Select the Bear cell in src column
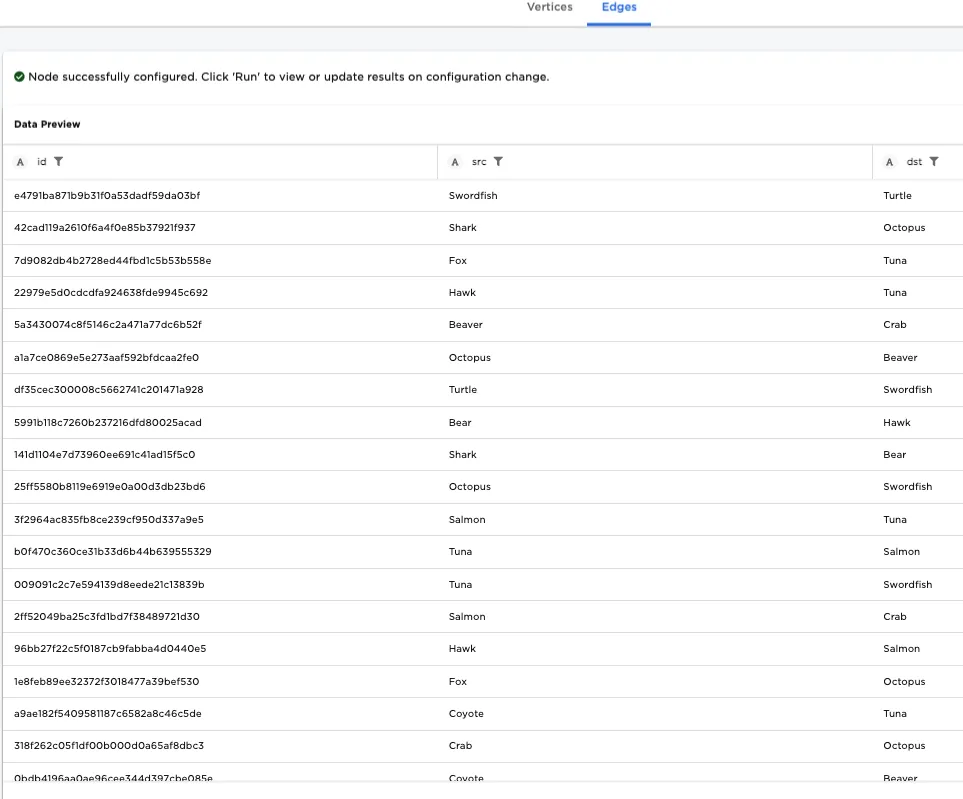The height and width of the screenshot is (799, 963). tap(460, 422)
